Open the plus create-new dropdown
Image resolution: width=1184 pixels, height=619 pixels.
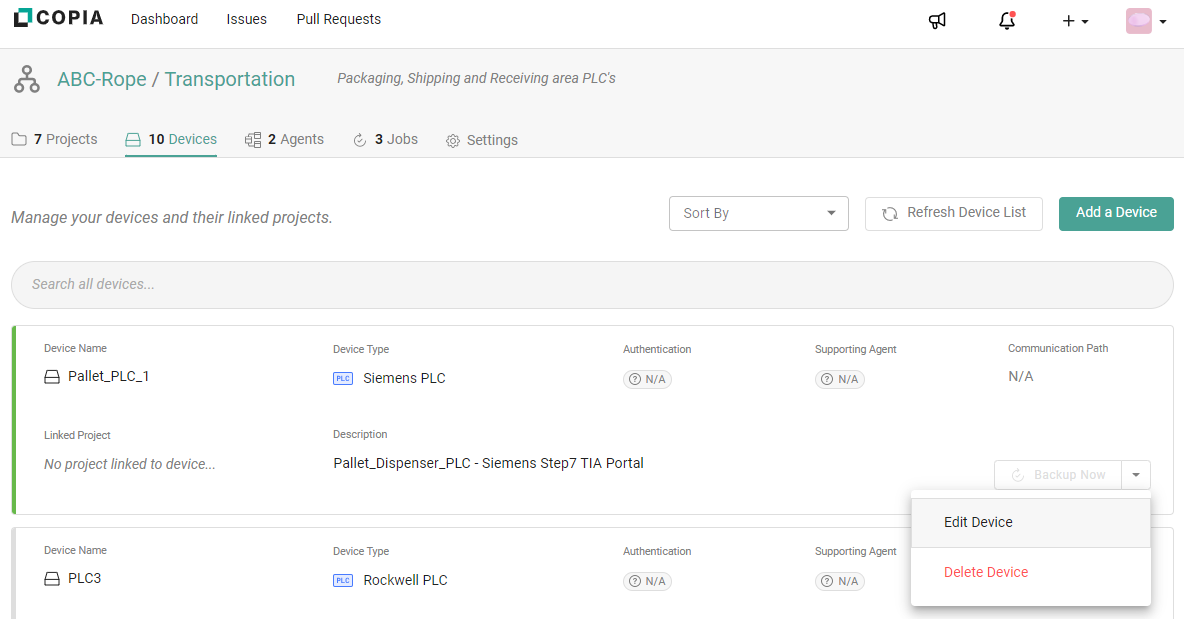pyautogui.click(x=1075, y=20)
